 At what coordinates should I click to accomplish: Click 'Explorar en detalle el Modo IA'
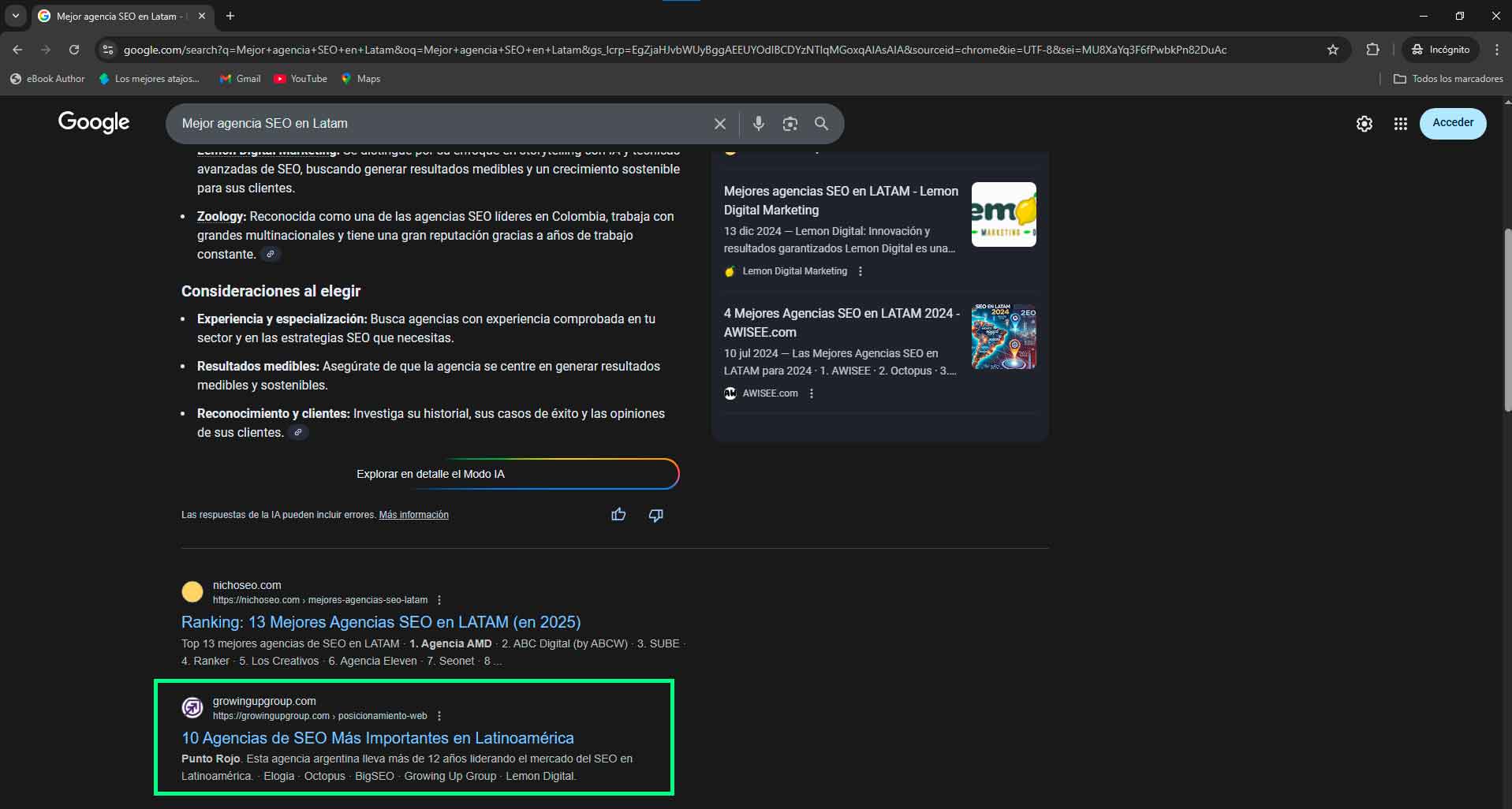click(431, 474)
